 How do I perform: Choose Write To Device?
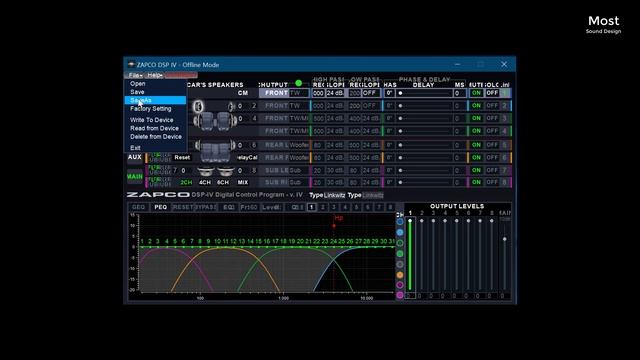coord(151,120)
